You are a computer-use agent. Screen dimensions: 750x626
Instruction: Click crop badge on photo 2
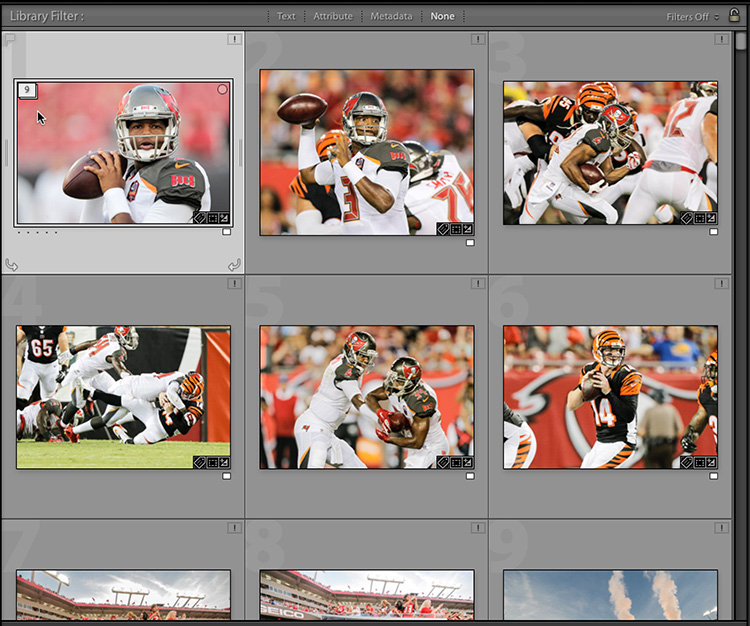pos(456,229)
